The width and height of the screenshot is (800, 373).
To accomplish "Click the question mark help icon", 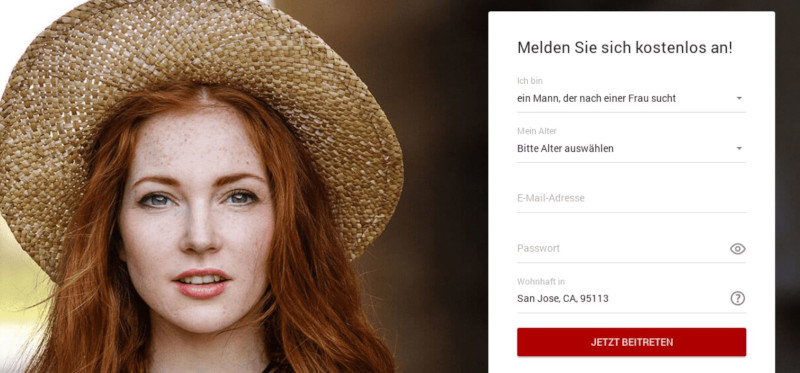I will coord(737,299).
